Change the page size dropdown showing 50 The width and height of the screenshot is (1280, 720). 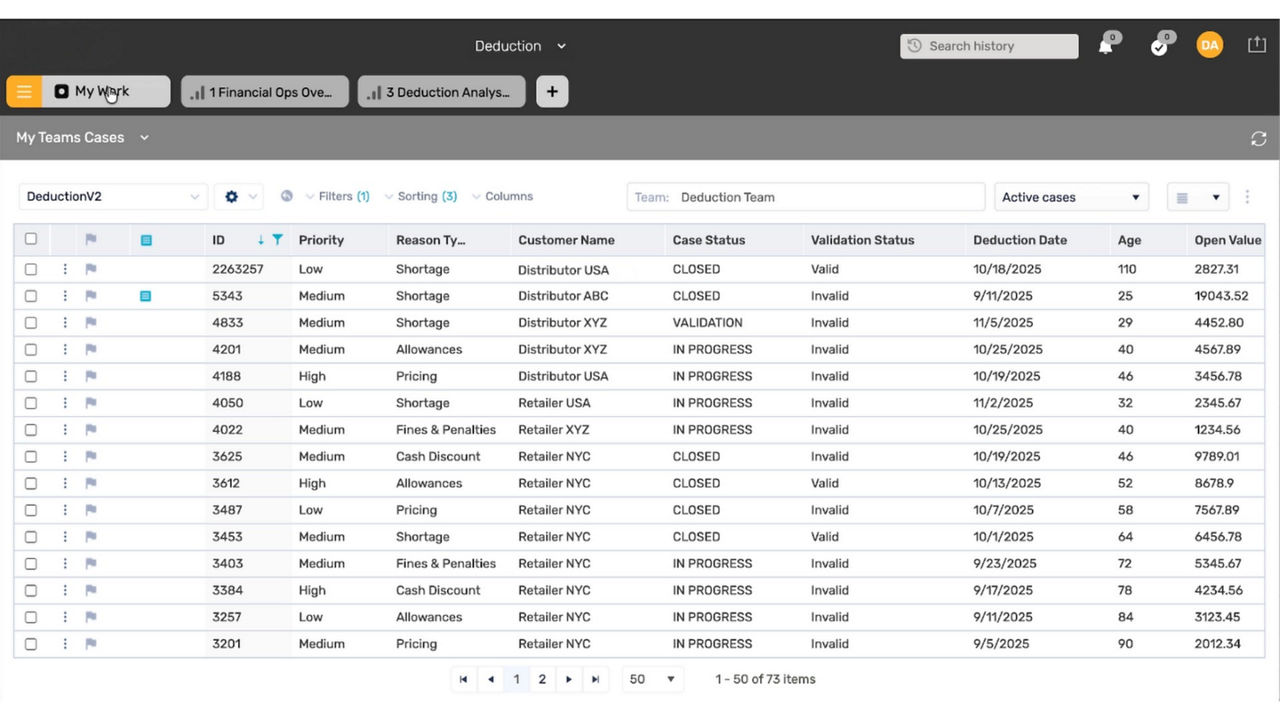click(652, 679)
